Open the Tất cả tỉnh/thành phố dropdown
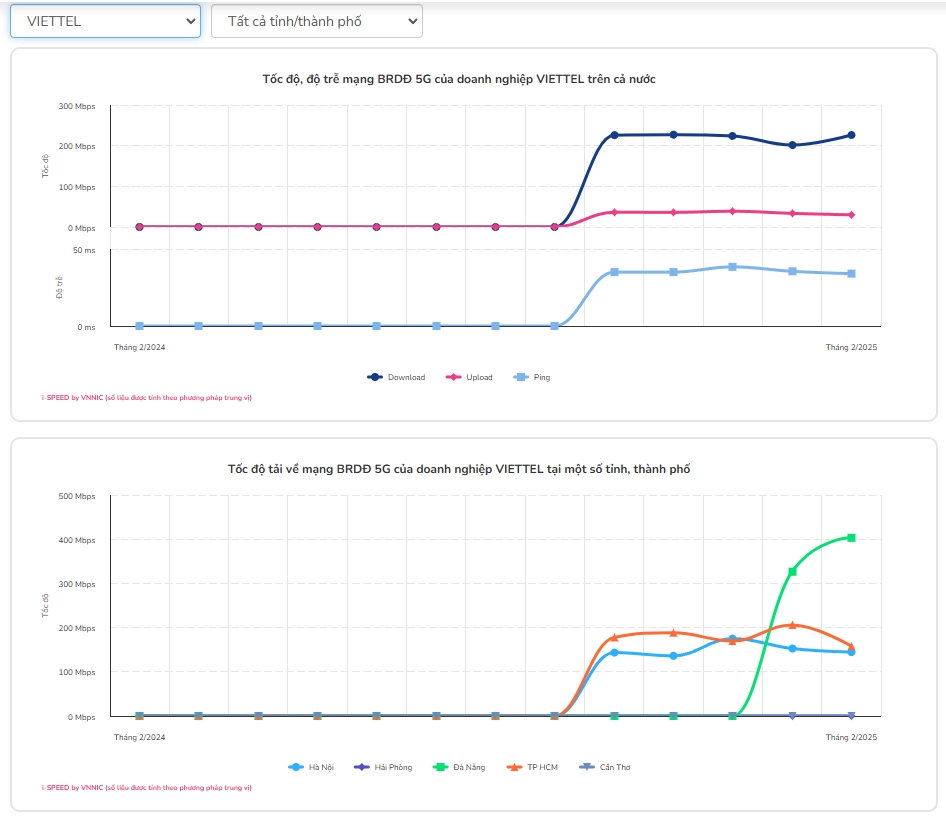Viewport: 946px width, 819px height. 317,21
